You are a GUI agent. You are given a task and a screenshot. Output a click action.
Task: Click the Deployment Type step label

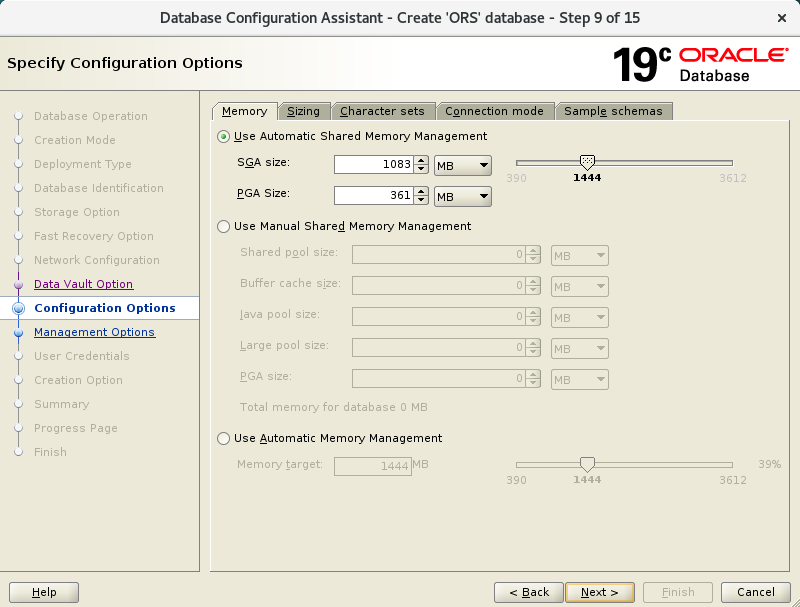83,164
